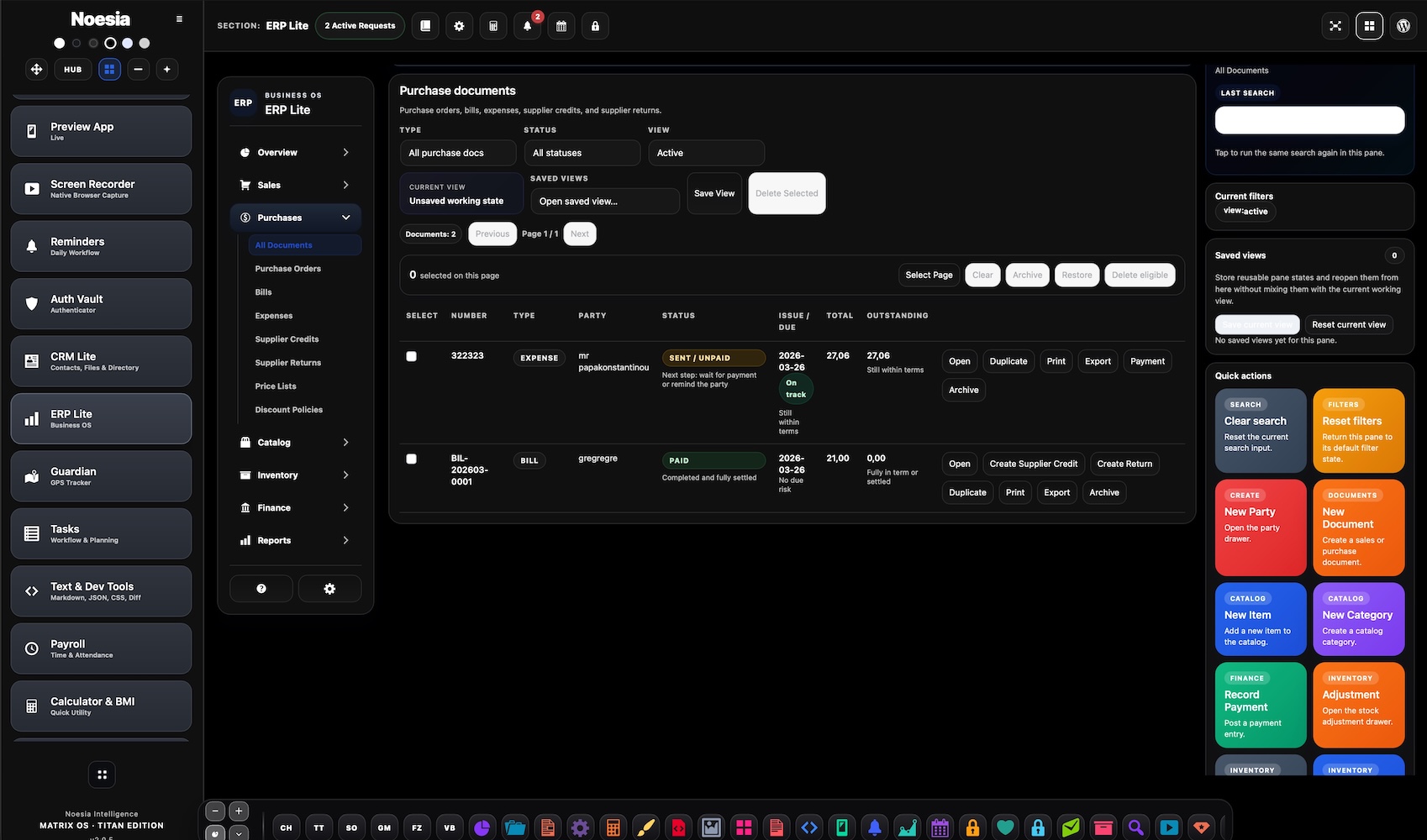
Task: Click the fullscreen expand icon in top bar
Action: [1335, 26]
